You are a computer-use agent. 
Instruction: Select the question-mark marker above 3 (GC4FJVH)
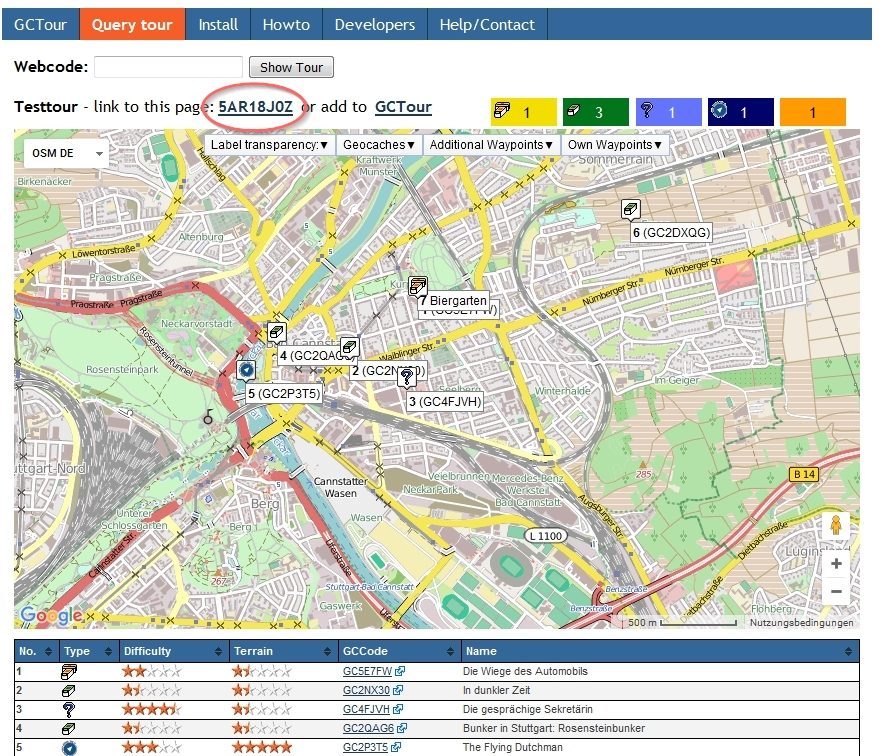407,376
